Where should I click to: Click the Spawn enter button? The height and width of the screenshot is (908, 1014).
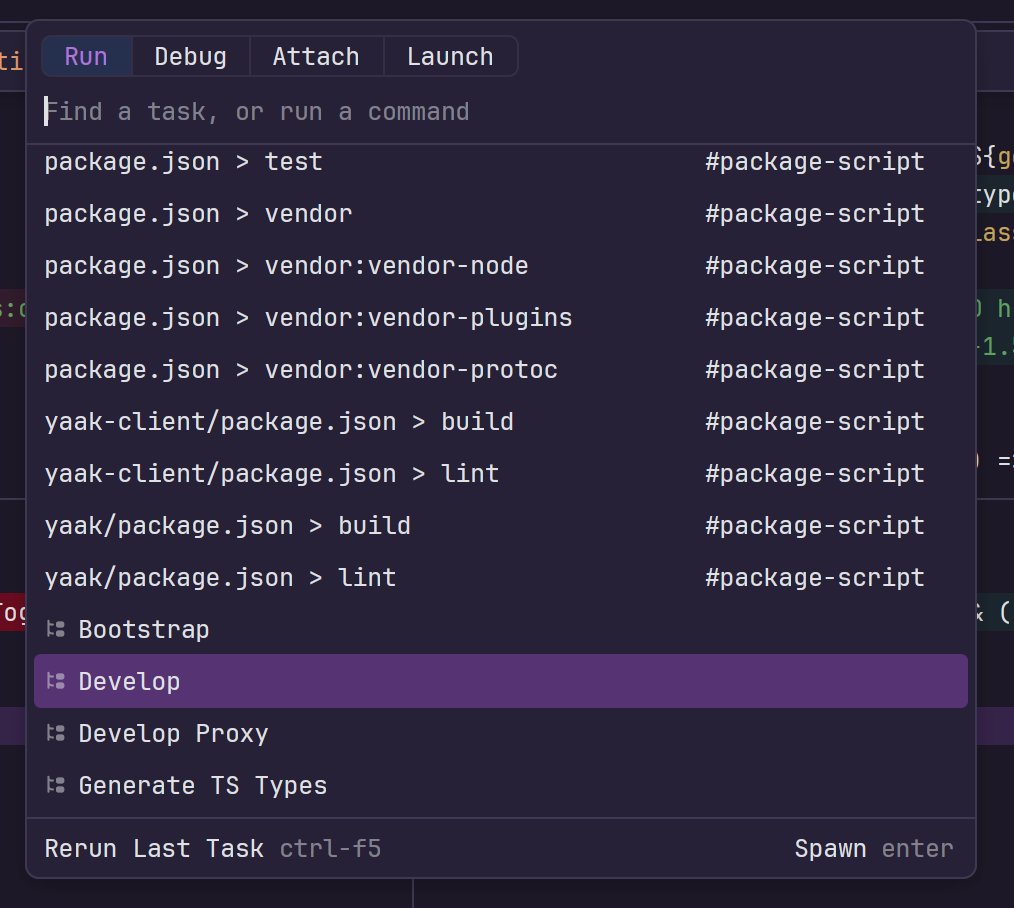click(x=874, y=849)
